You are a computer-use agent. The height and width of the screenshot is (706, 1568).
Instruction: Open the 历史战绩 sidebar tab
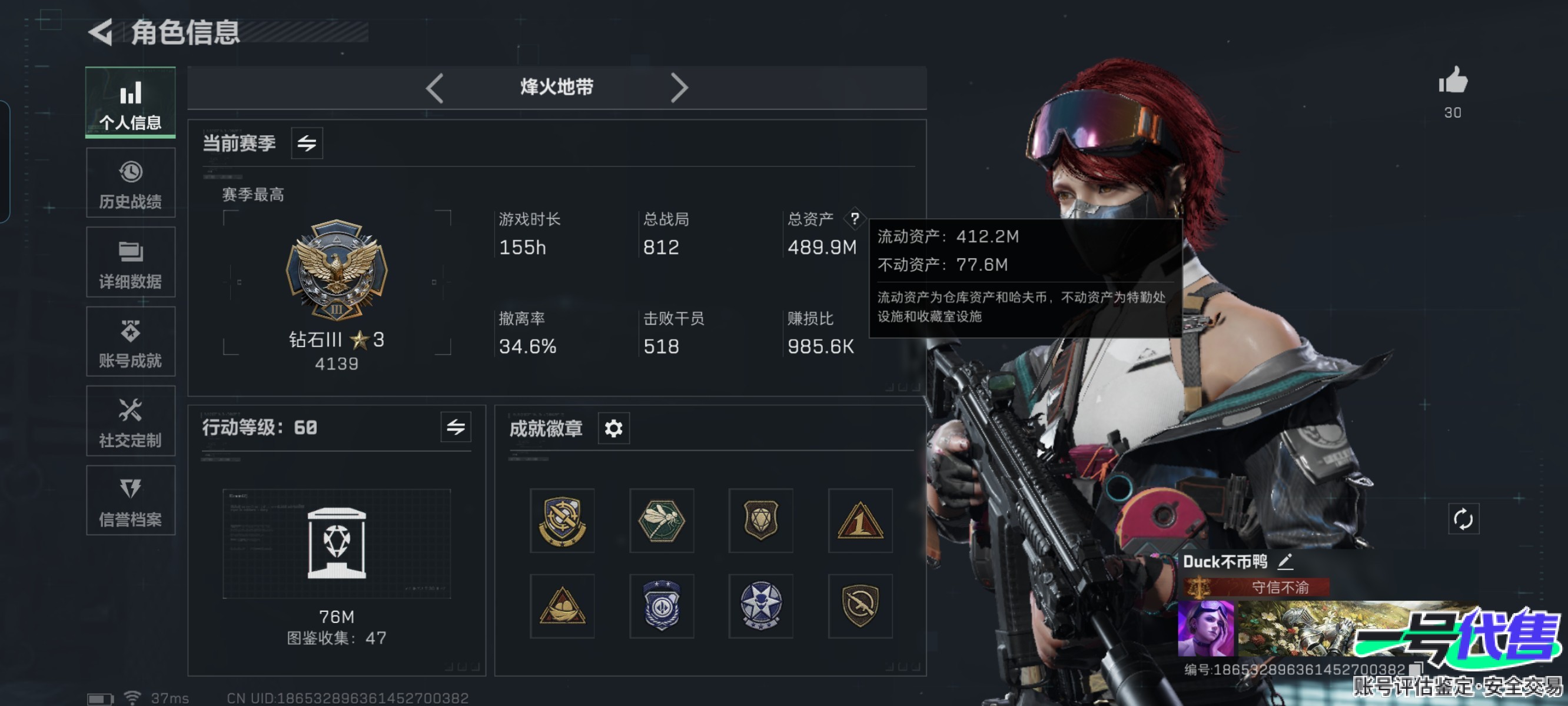coord(131,183)
